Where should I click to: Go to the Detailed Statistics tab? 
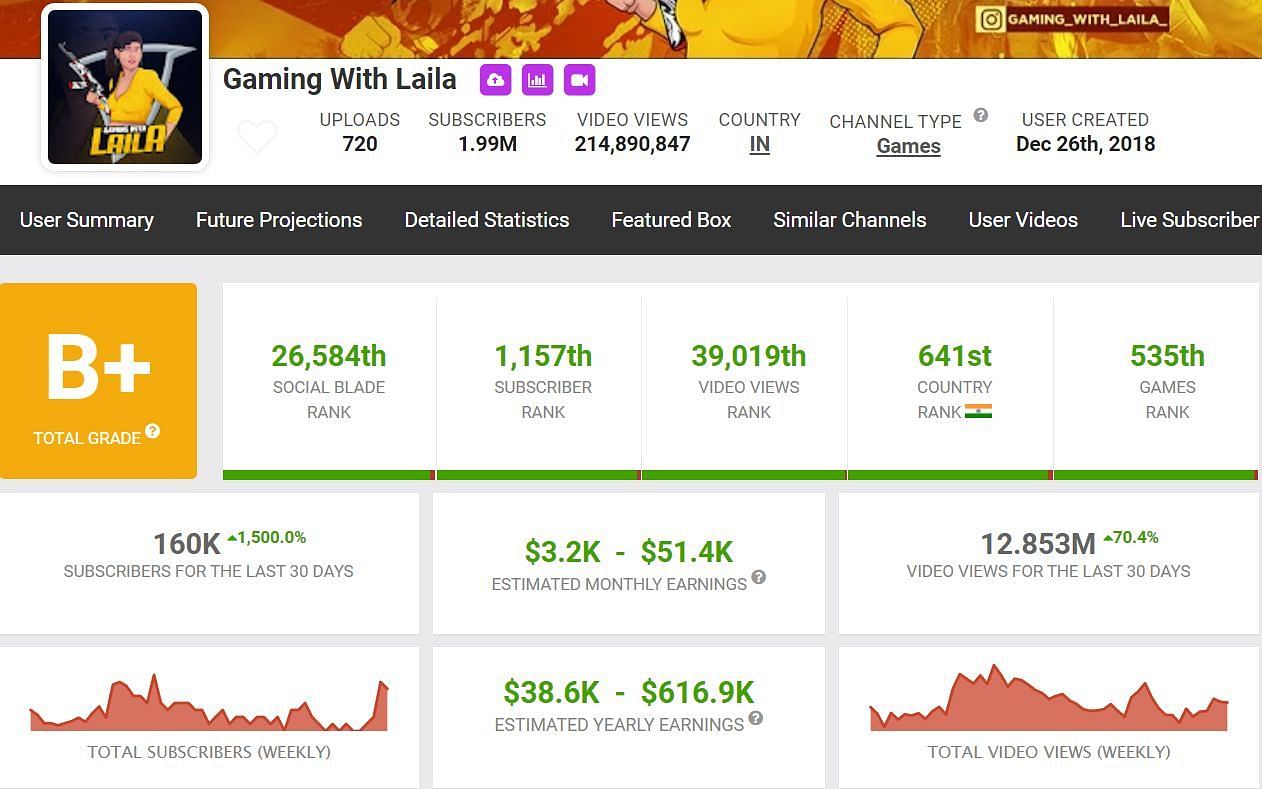[x=487, y=220]
